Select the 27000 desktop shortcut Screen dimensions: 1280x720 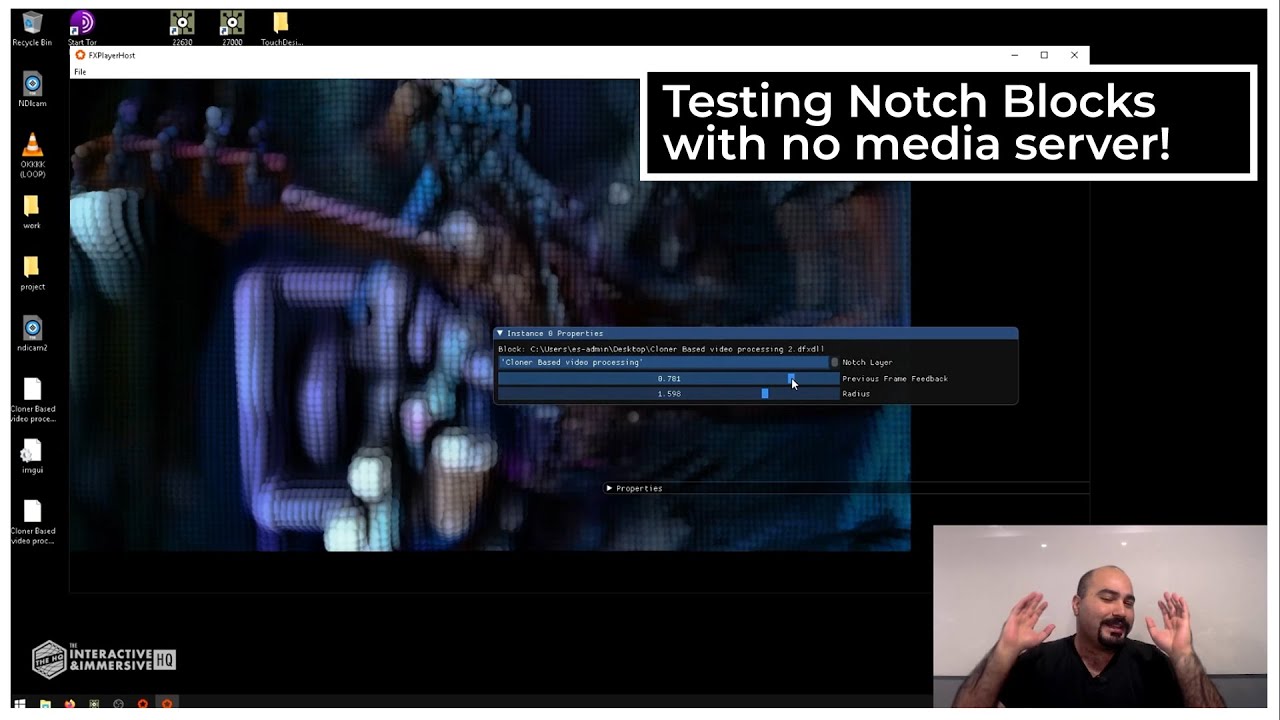click(x=232, y=29)
